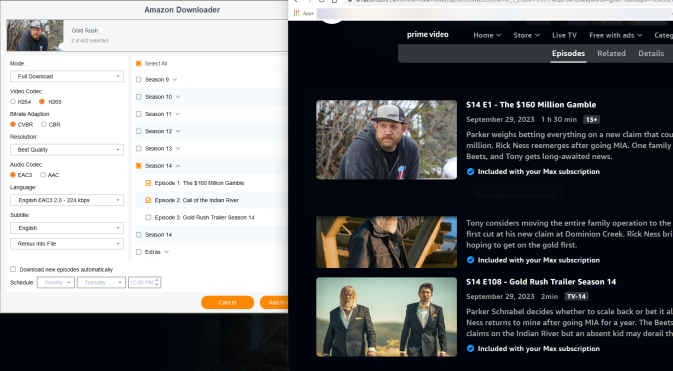673x371 pixels.
Task: Click the Add to queue button
Action: (x=274, y=302)
